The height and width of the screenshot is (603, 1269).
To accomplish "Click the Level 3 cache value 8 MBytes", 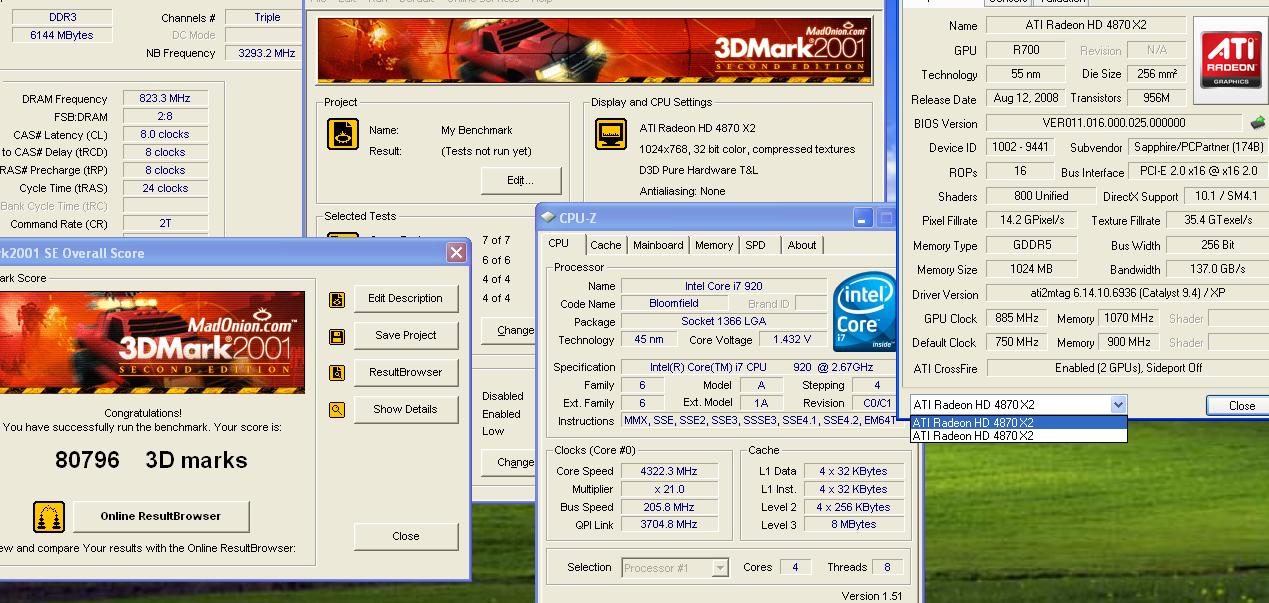I will click(x=853, y=524).
